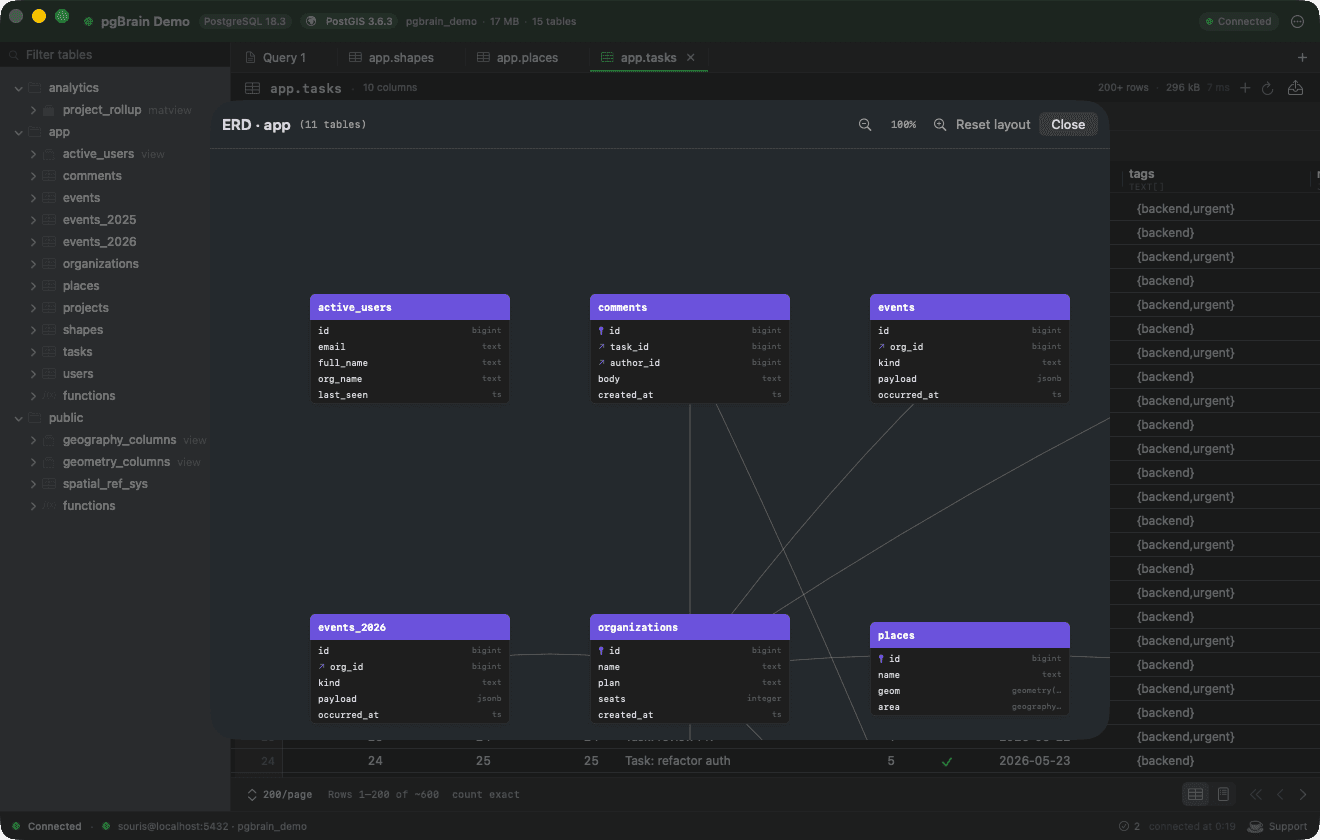Click the coffee cup Support icon
The image size is (1320, 840).
(1255, 827)
